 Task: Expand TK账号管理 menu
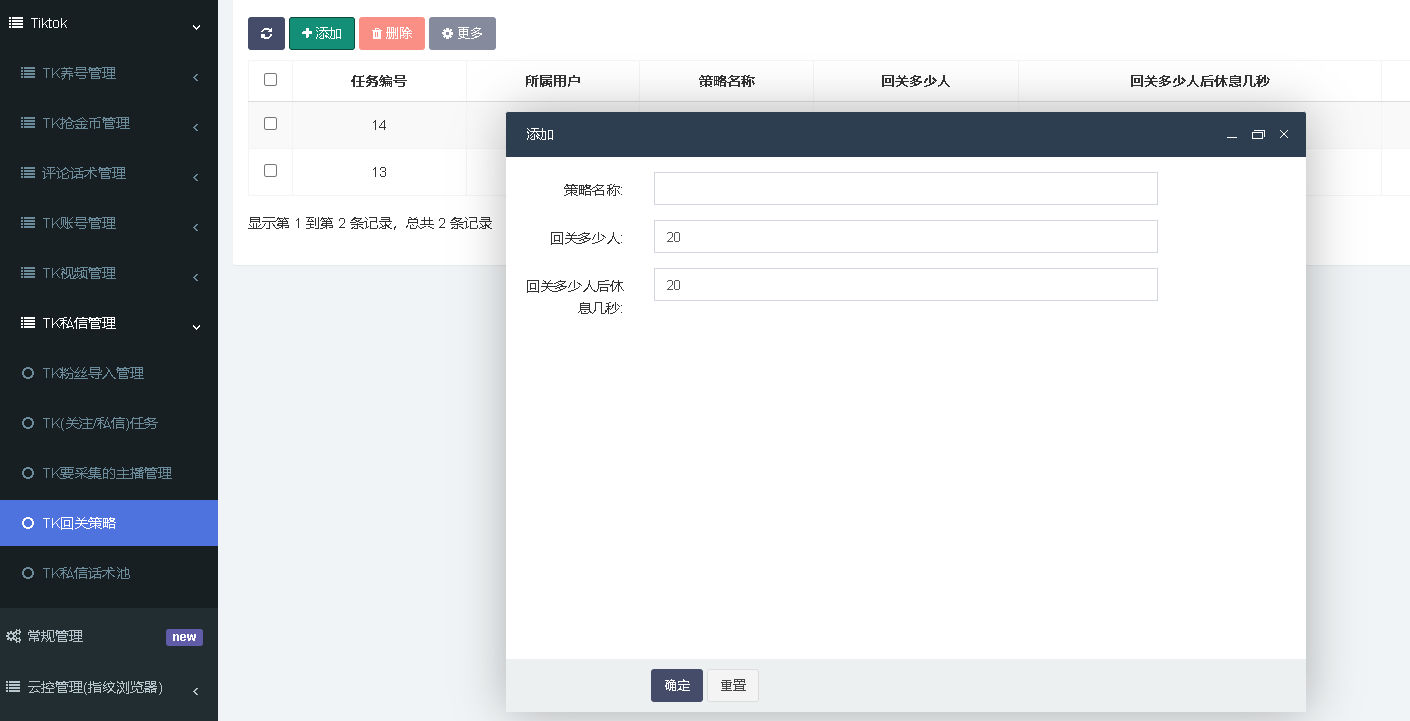(109, 223)
